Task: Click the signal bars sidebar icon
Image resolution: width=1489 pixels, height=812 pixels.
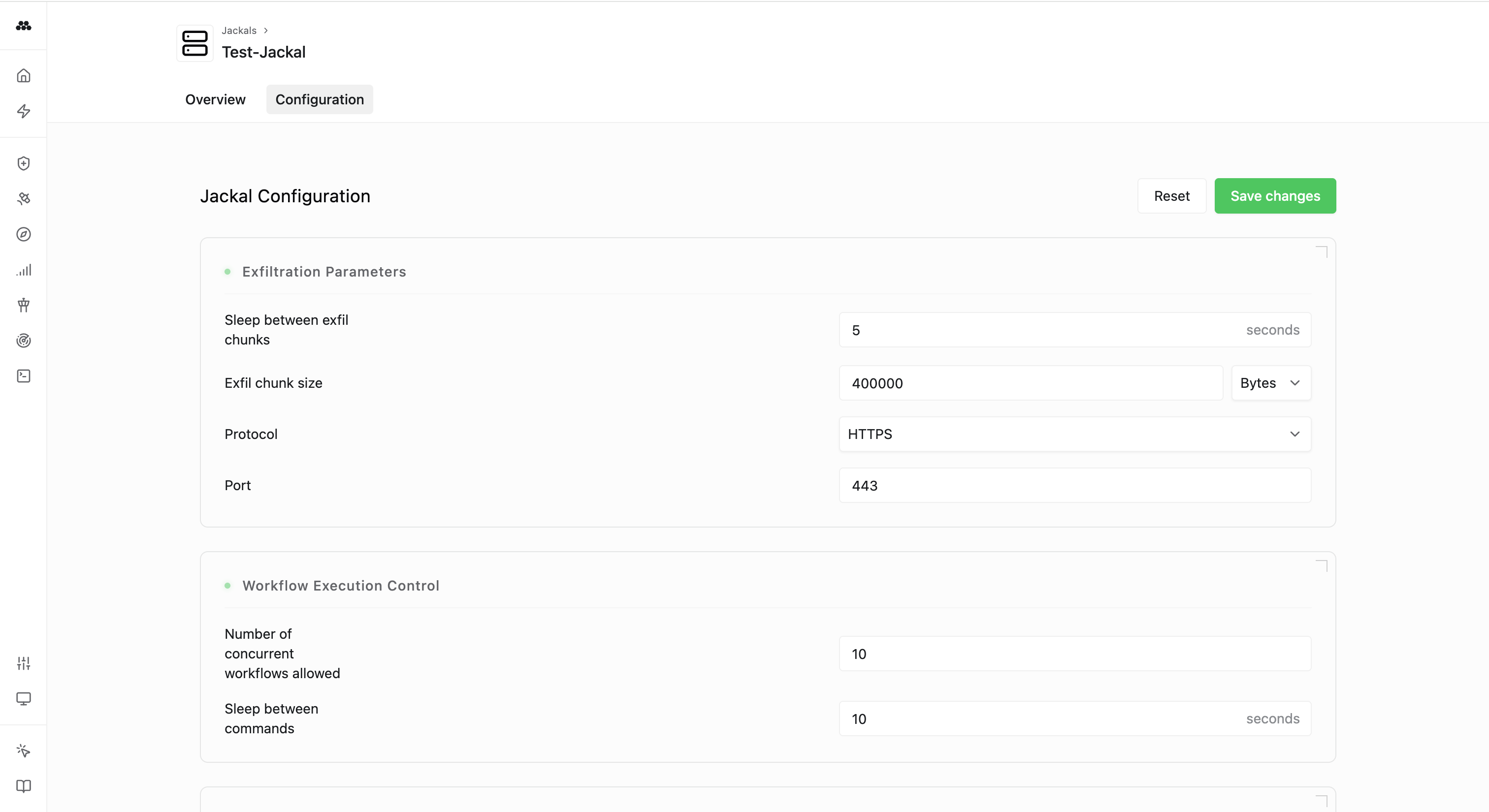Action: 23,270
